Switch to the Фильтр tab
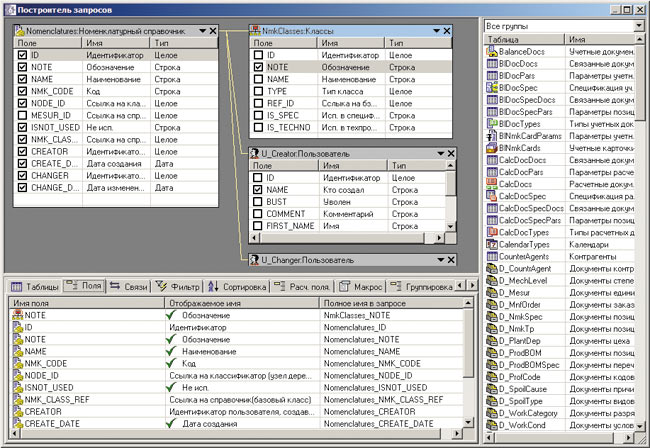The height and width of the screenshot is (448, 650). click(x=179, y=287)
